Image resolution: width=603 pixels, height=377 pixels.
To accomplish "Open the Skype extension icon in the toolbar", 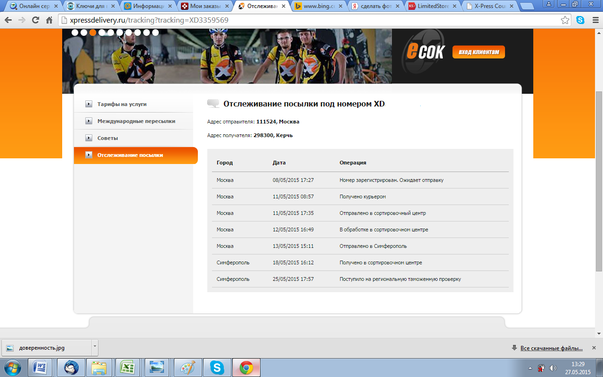I will (x=580, y=20).
